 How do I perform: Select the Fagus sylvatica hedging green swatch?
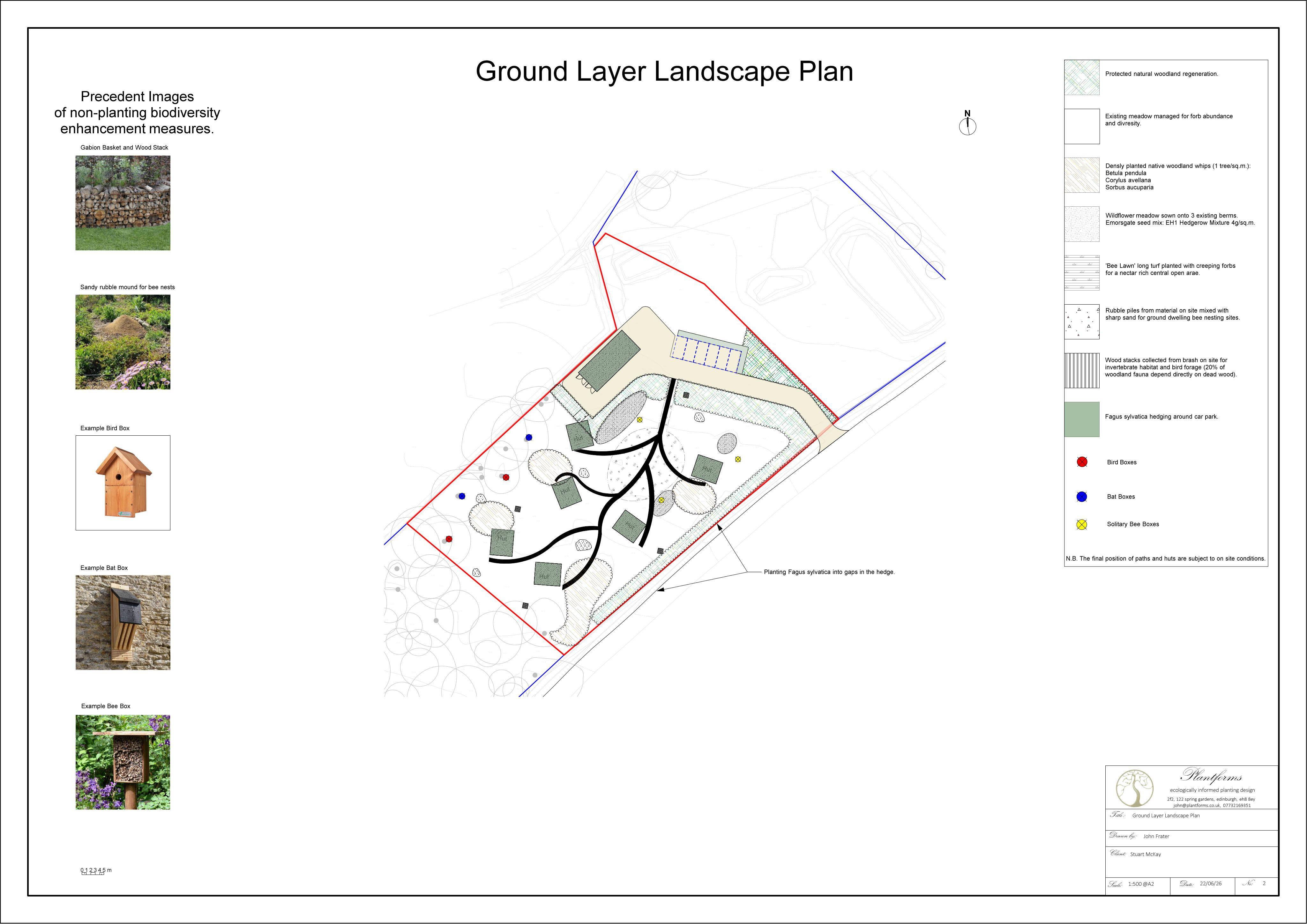pos(1082,419)
